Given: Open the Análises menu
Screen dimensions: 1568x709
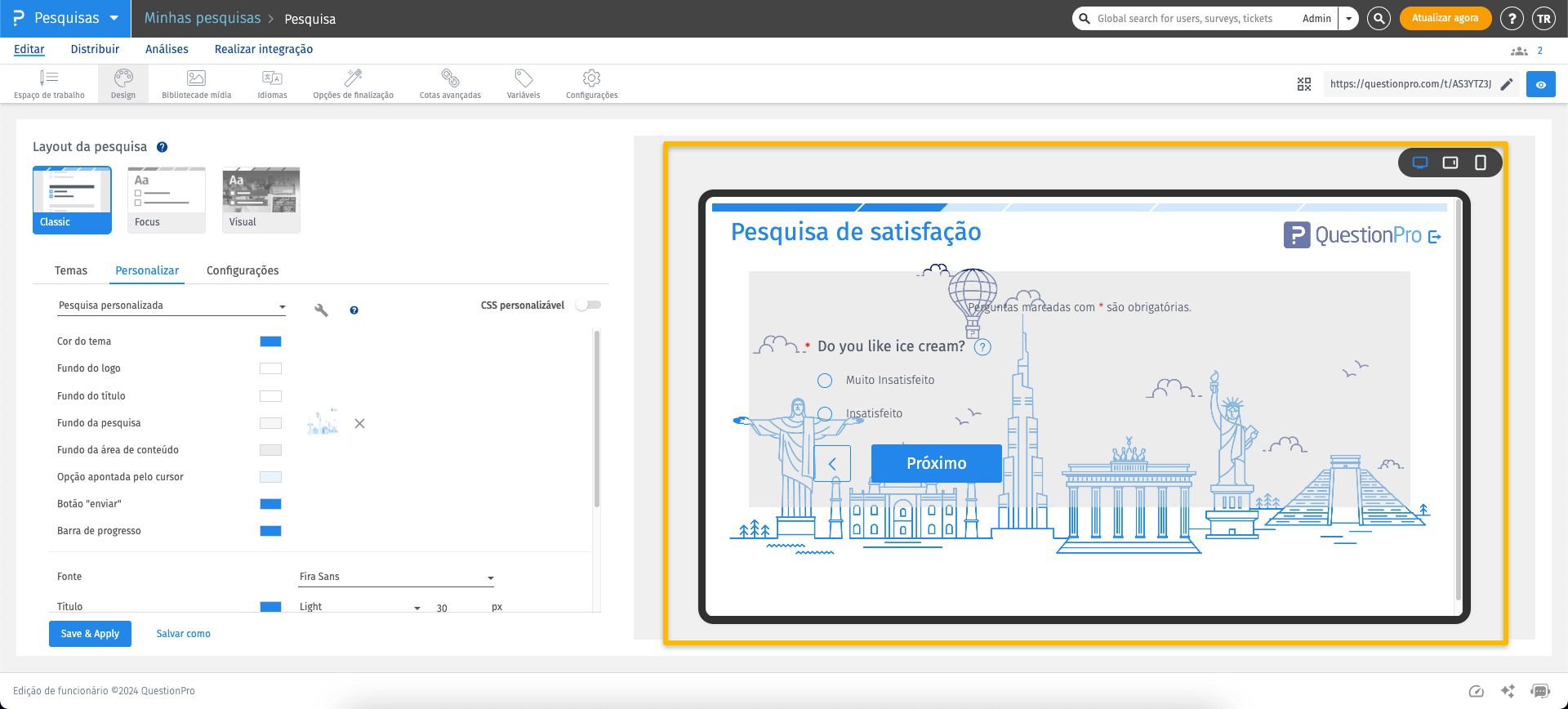Looking at the screenshot, I should click(167, 49).
